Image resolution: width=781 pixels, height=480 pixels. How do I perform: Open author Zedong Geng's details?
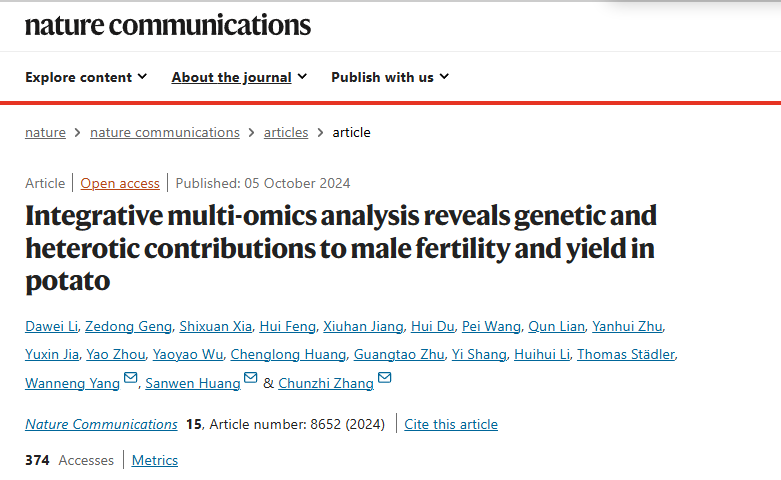128,326
